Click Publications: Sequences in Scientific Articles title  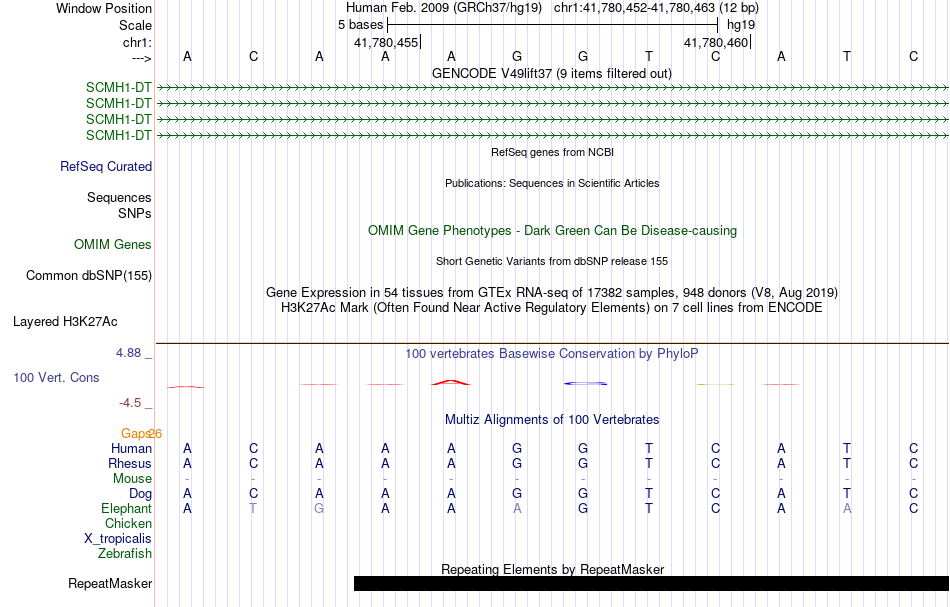pyautogui.click(x=552, y=183)
